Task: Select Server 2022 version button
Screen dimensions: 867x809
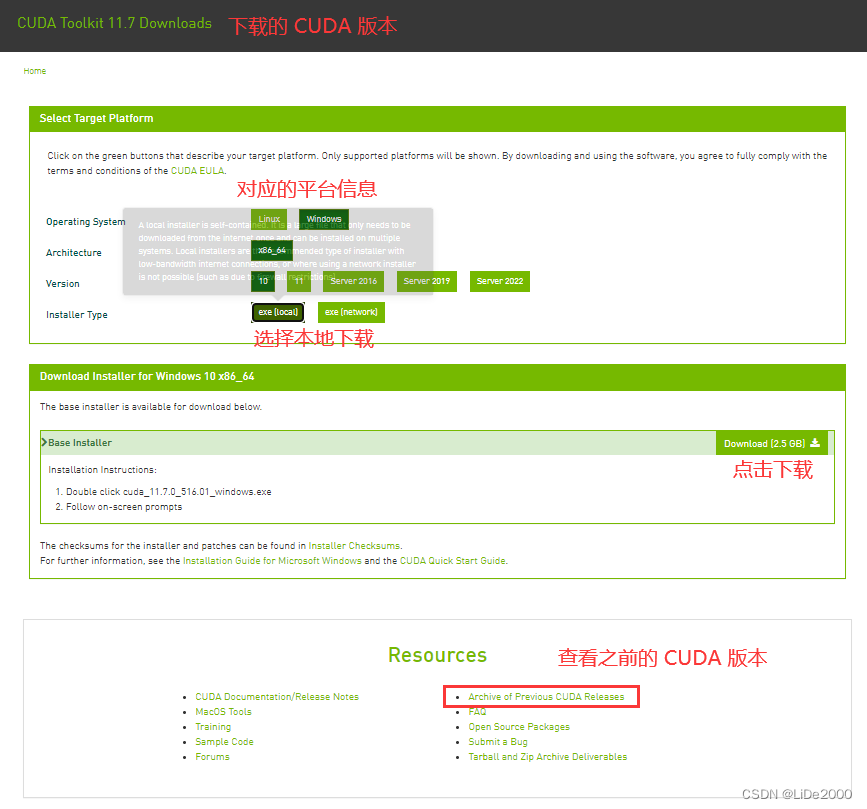Action: tap(500, 281)
